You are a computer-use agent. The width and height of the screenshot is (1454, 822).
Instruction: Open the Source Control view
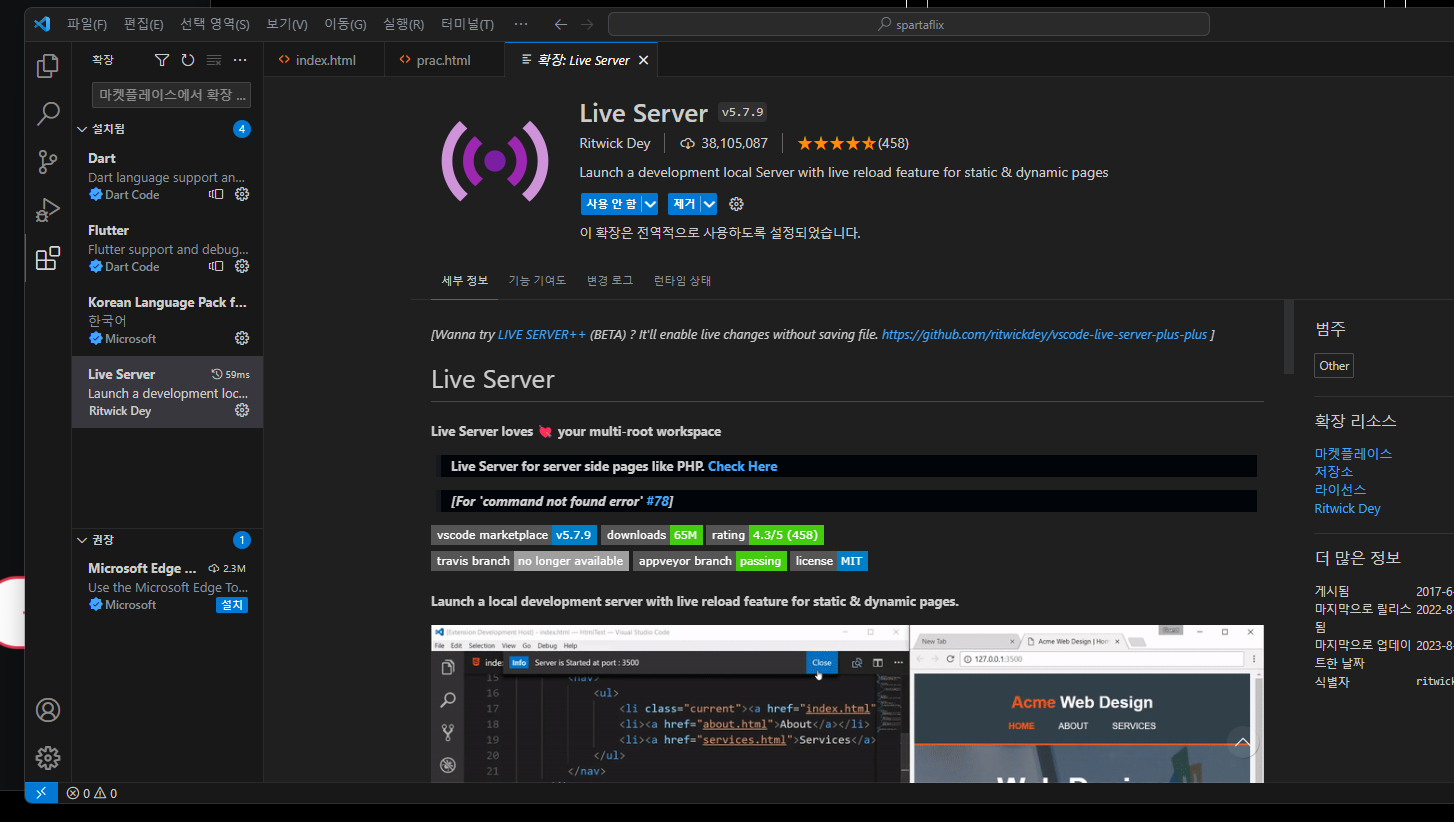click(x=48, y=162)
